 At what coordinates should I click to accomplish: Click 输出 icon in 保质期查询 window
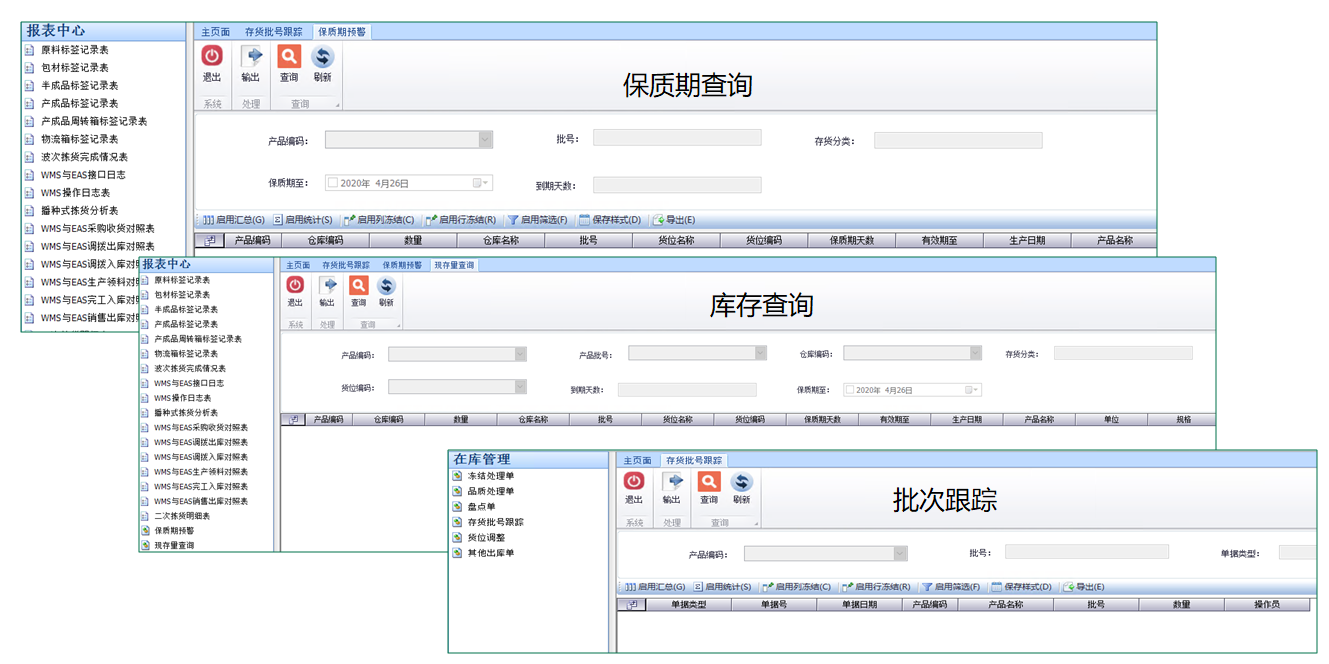251,57
